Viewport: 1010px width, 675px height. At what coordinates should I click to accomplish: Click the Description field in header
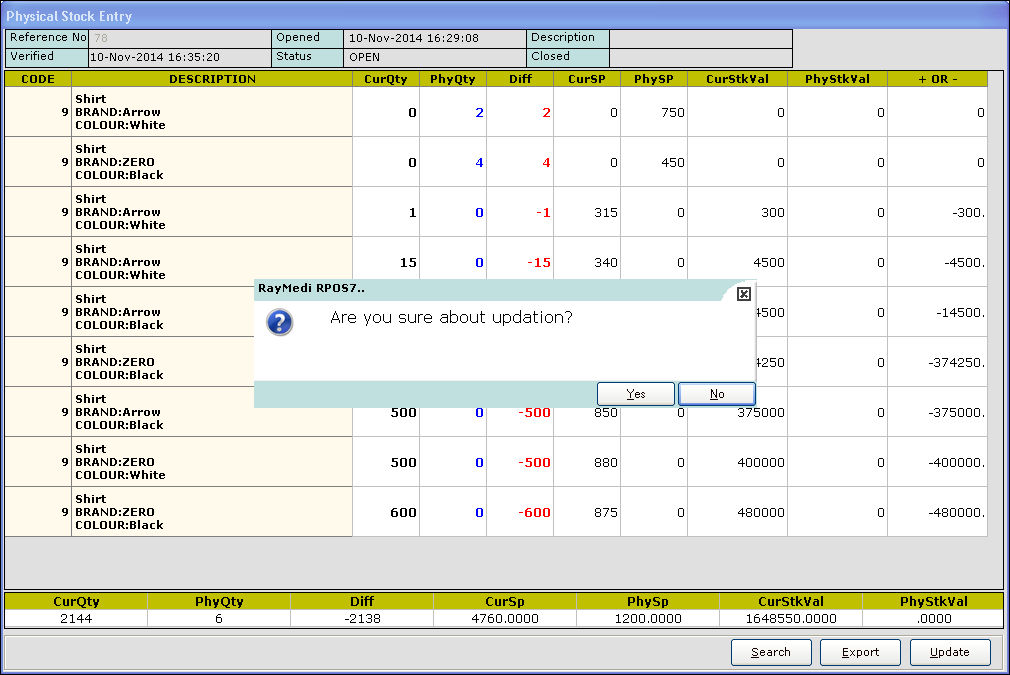(700, 38)
